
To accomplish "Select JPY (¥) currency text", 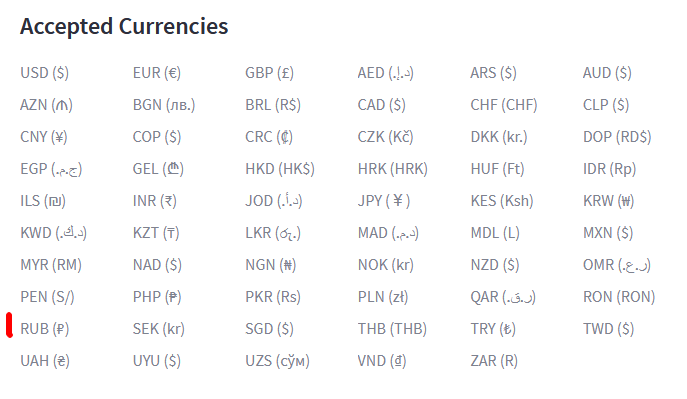I will (384, 201).
